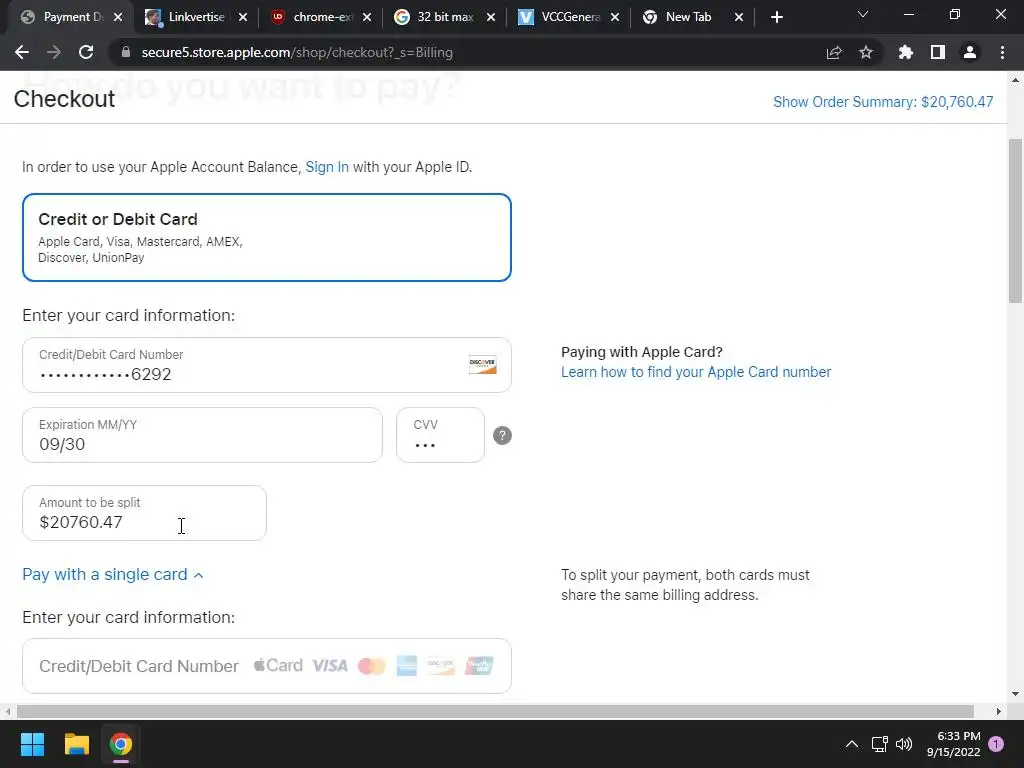This screenshot has width=1024, height=768.
Task: Click the address bar URL
Action: tap(297, 52)
